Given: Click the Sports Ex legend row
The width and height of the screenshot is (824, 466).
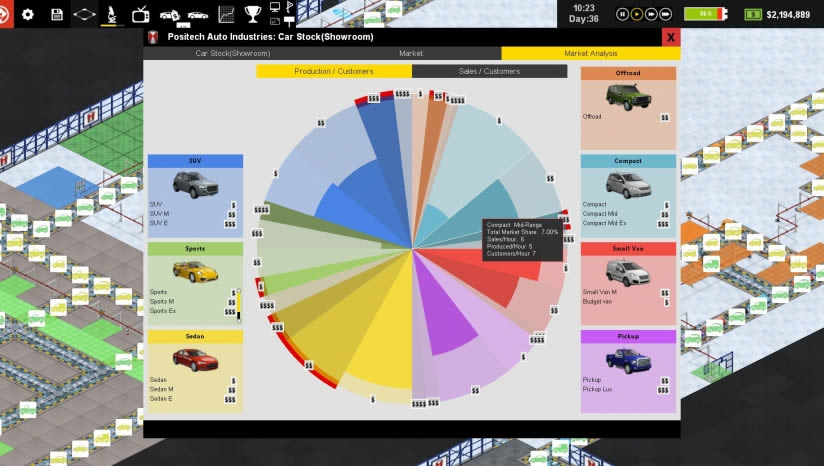Looking at the screenshot, I should pyautogui.click(x=193, y=311).
